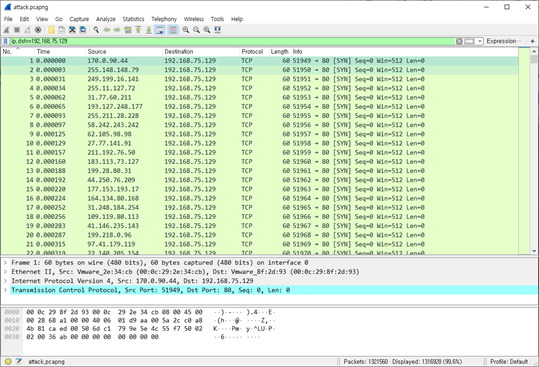
Task: Open a capture file (folder icon)
Action: pos(51,30)
